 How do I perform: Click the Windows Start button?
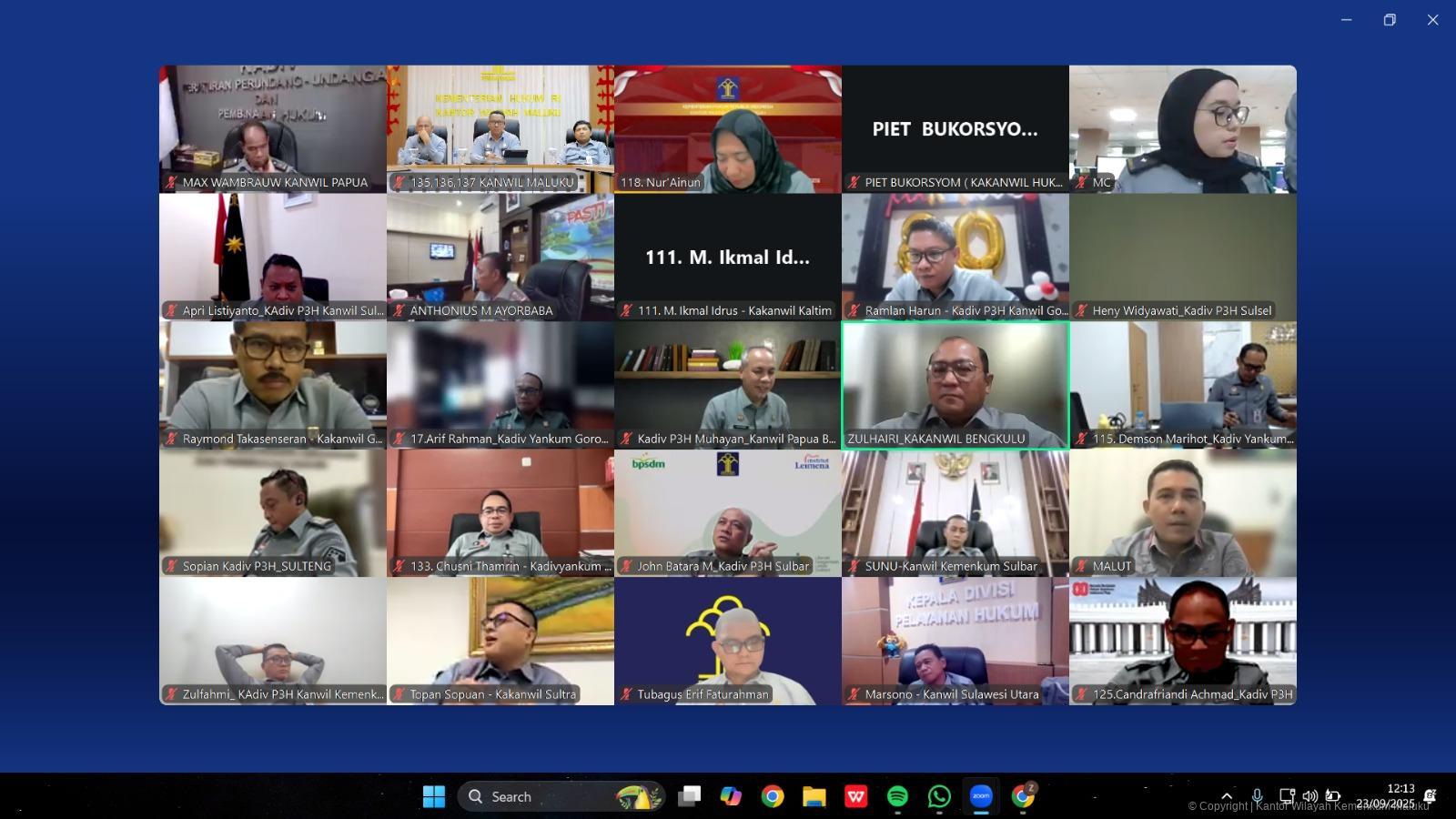point(434,796)
